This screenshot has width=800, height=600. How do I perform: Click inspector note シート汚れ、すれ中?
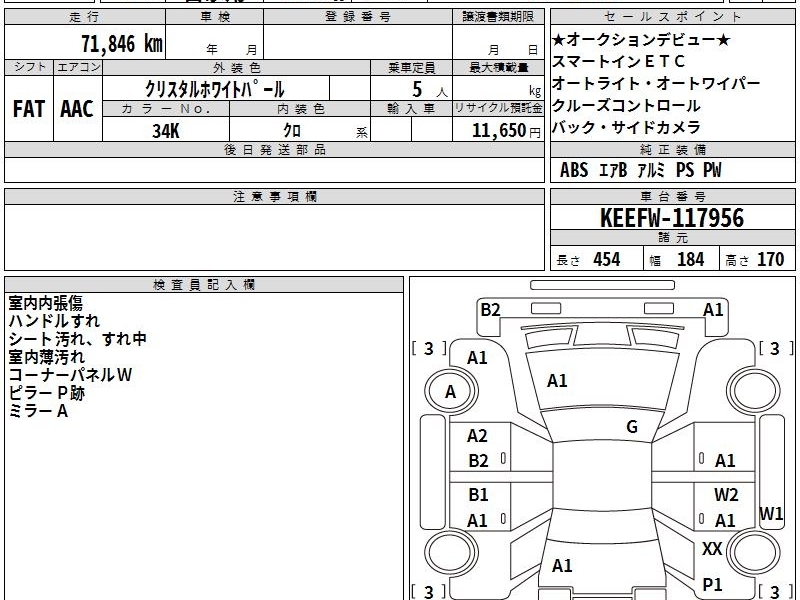[x=78, y=339]
